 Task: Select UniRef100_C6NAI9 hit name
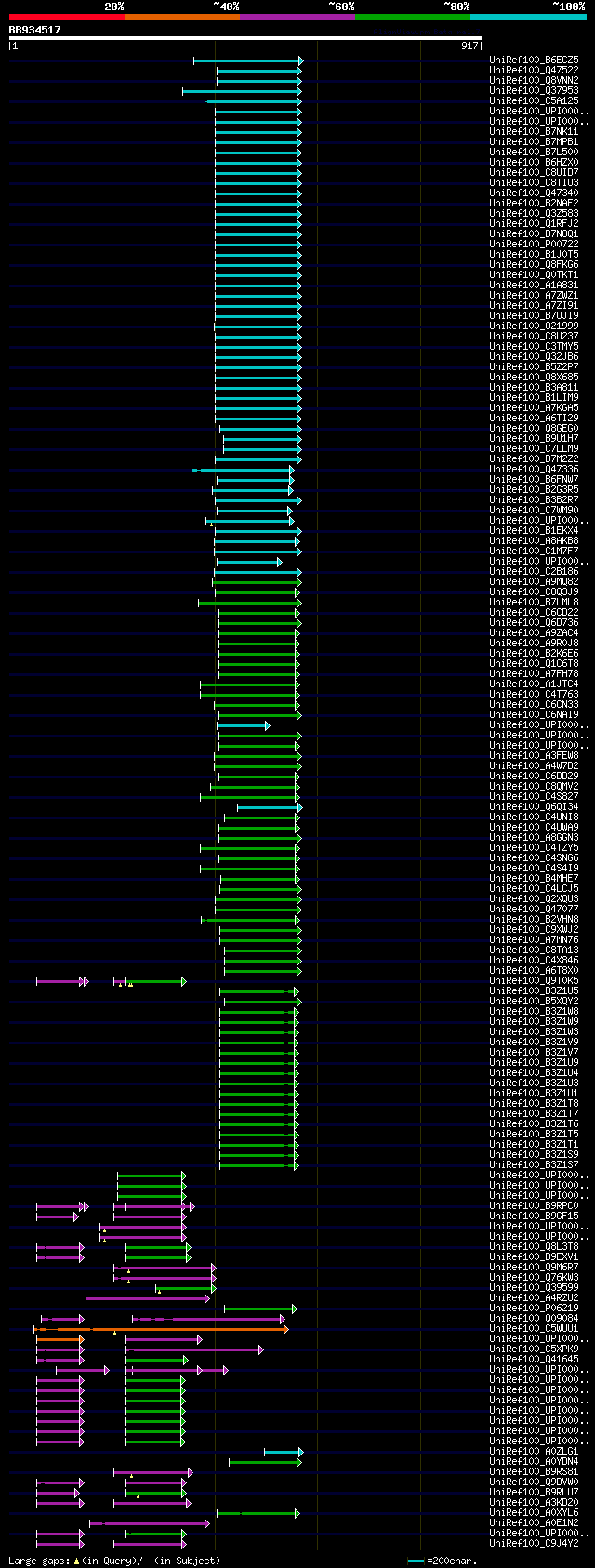click(534, 715)
